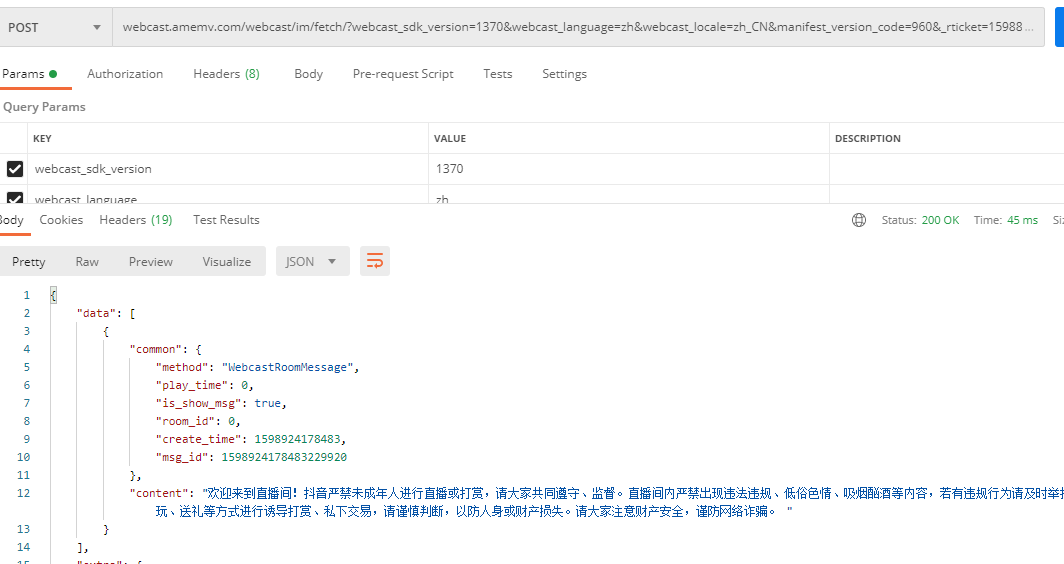Switch to the request Body tab
The width and height of the screenshot is (1064, 564).
point(308,74)
